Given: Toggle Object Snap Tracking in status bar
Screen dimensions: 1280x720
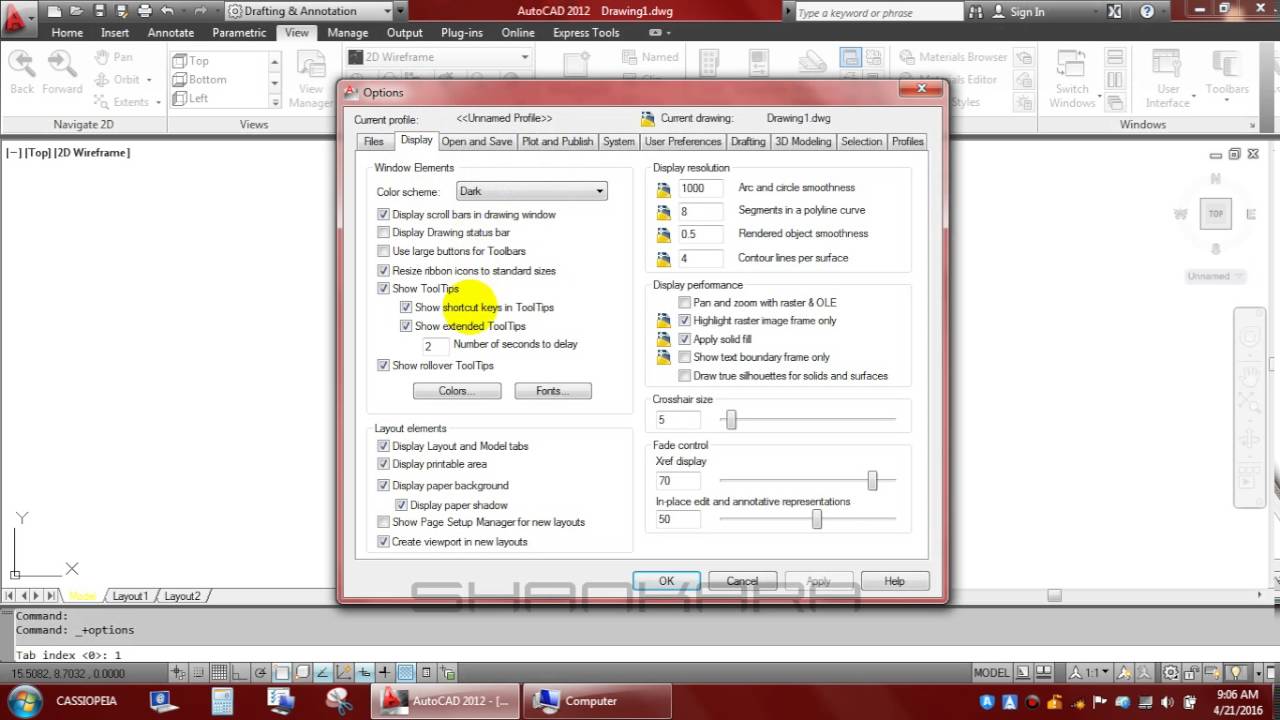Looking at the screenshot, I should tap(323, 672).
